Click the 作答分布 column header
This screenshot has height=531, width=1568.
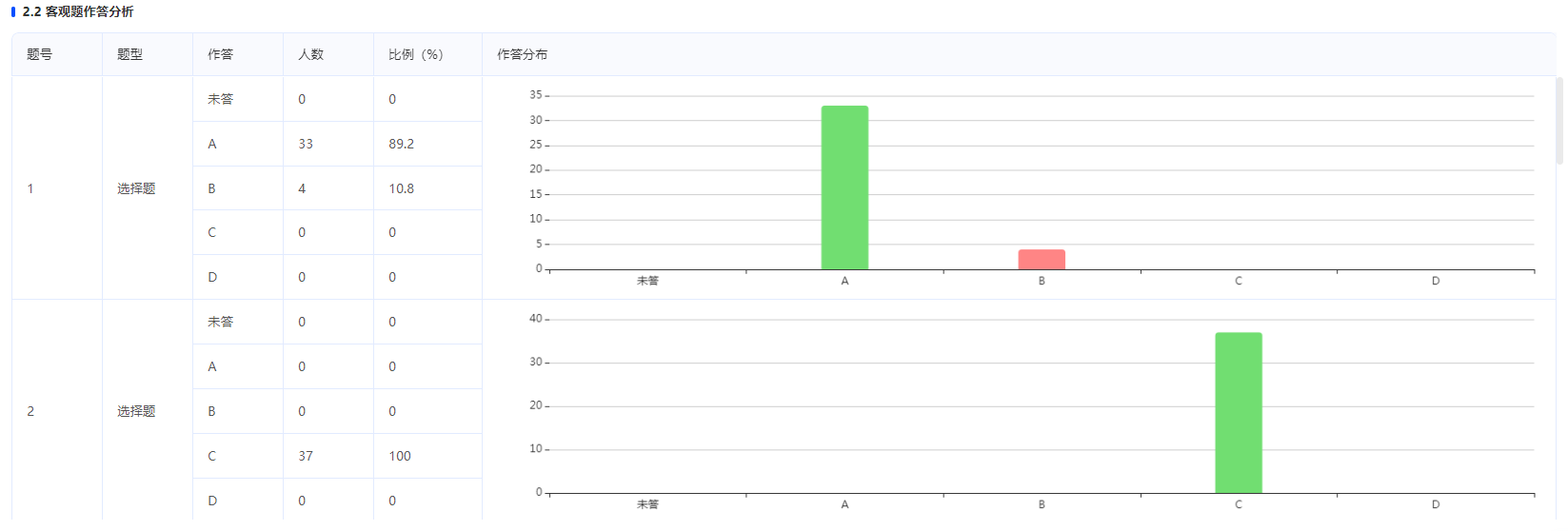pyautogui.click(x=522, y=54)
